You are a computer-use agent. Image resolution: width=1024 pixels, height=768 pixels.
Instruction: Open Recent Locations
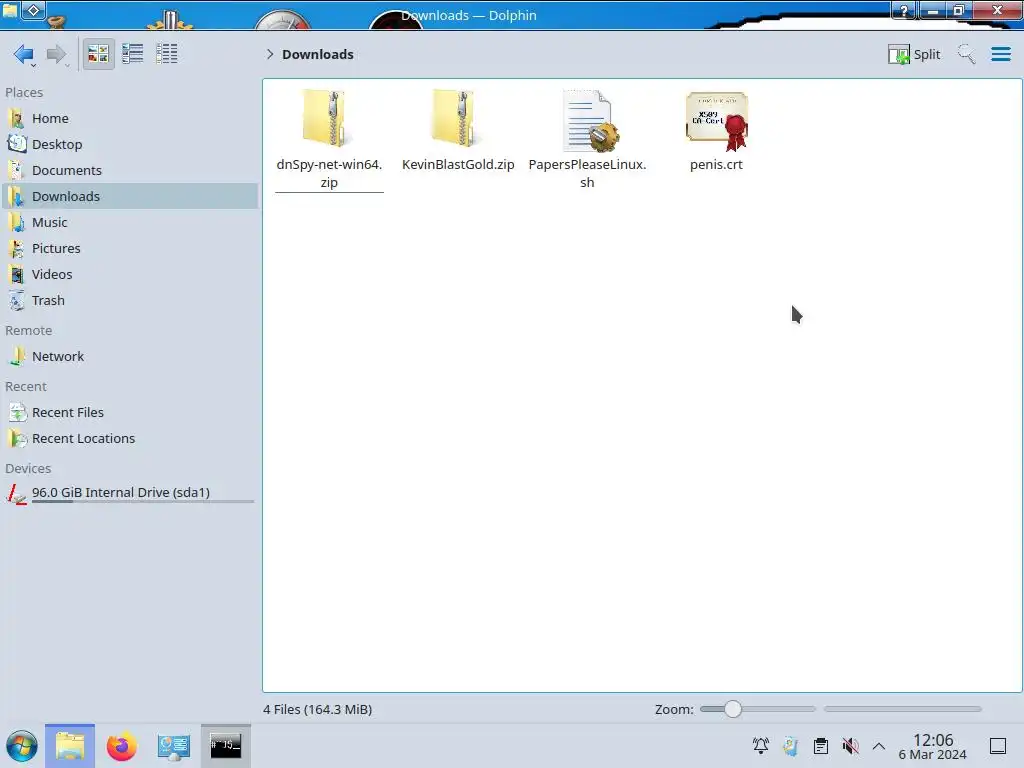coord(130,439)
